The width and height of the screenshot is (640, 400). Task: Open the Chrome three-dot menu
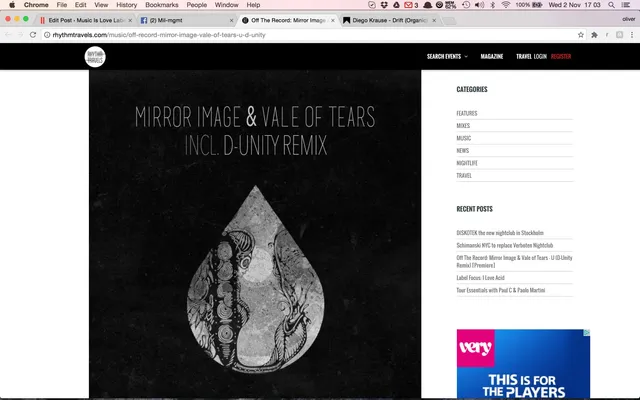(x=631, y=35)
